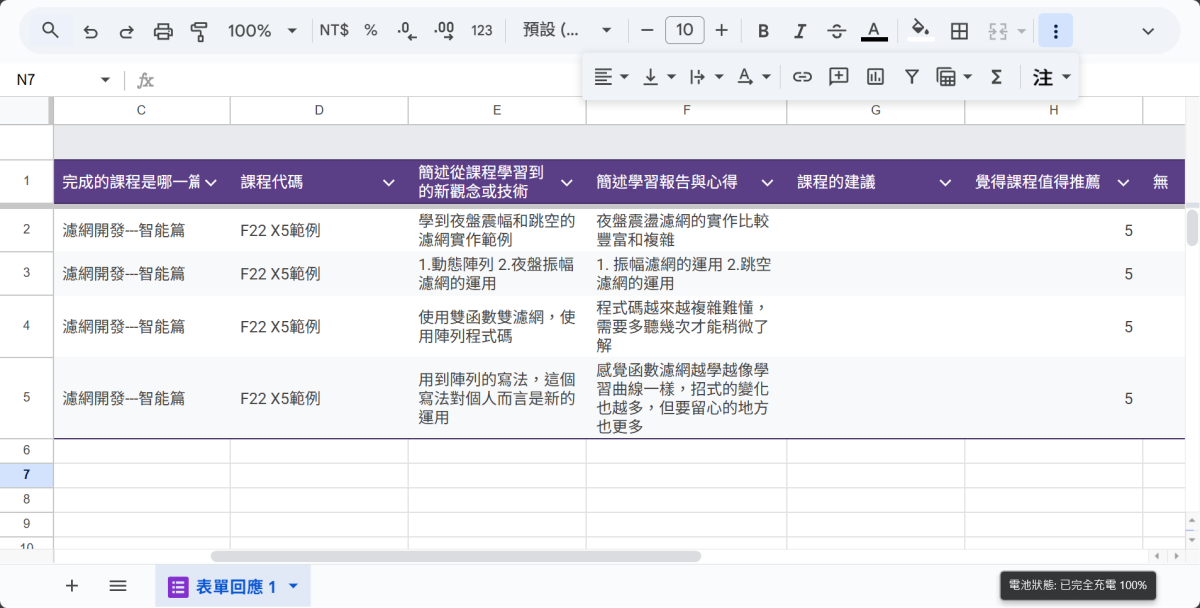Open filter for 簡述學習報告與心得 column
The image size is (1200, 608).
(x=767, y=183)
